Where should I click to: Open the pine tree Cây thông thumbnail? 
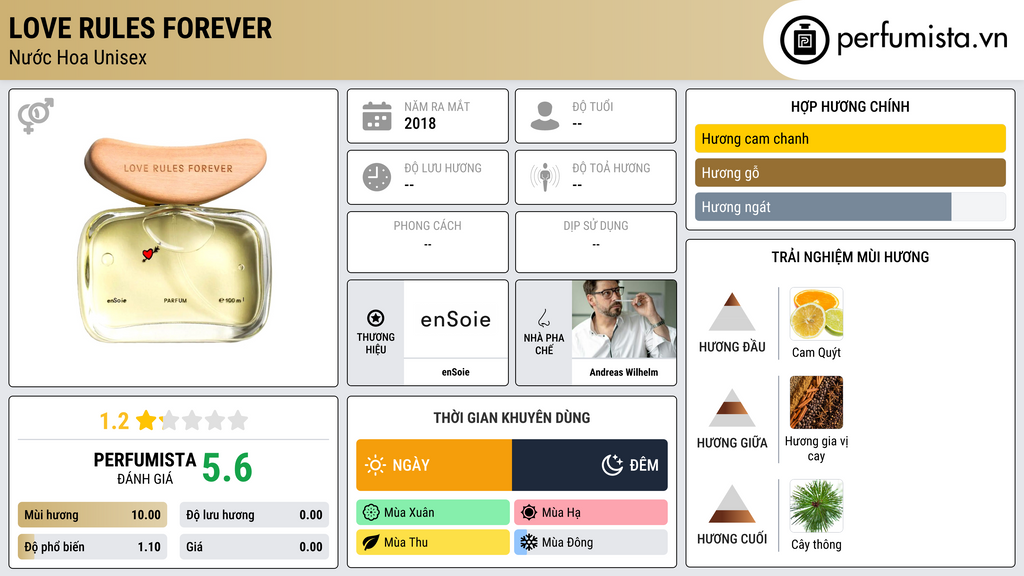816,506
